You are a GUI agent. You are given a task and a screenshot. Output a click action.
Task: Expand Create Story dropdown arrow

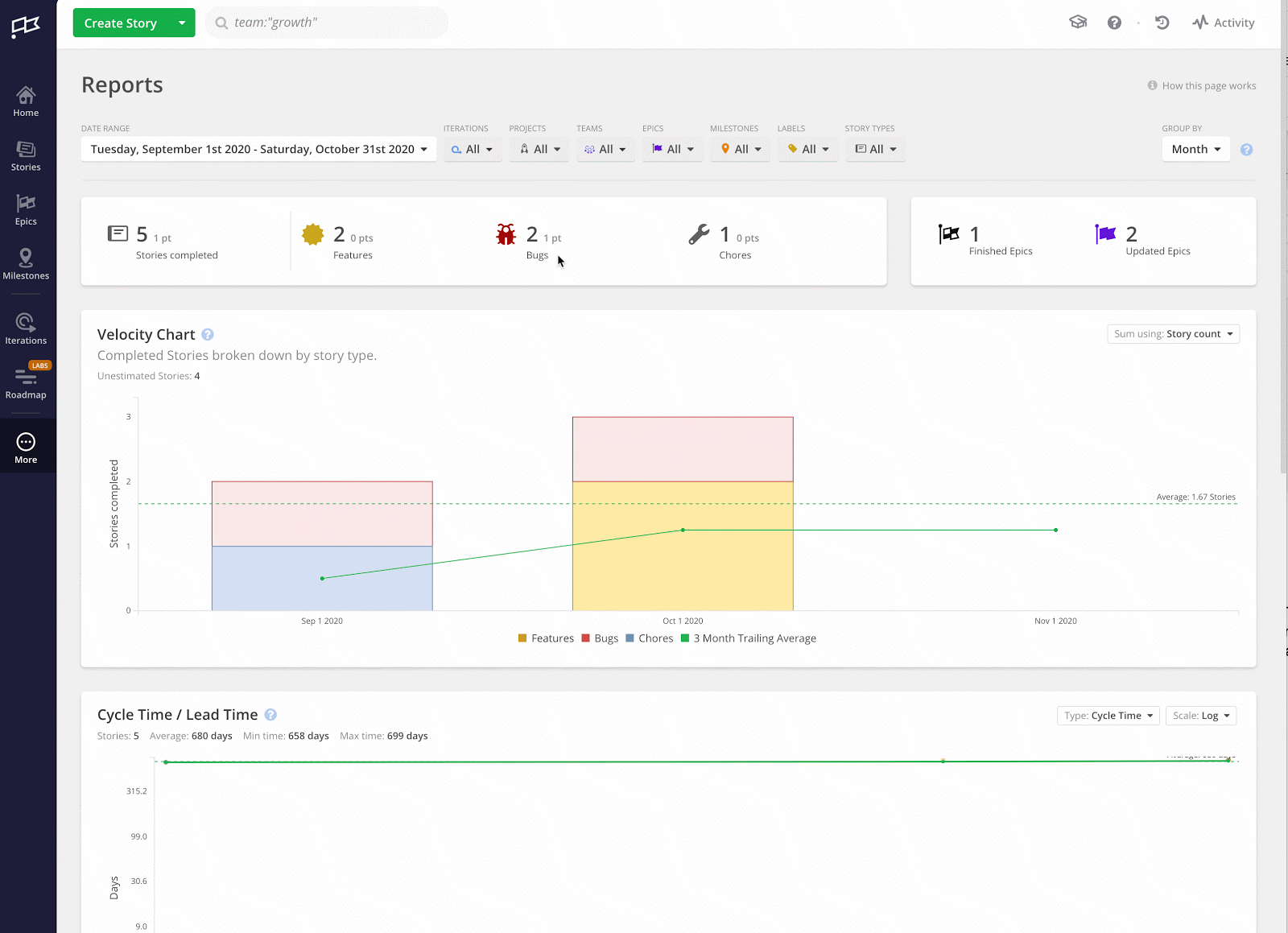coord(182,23)
